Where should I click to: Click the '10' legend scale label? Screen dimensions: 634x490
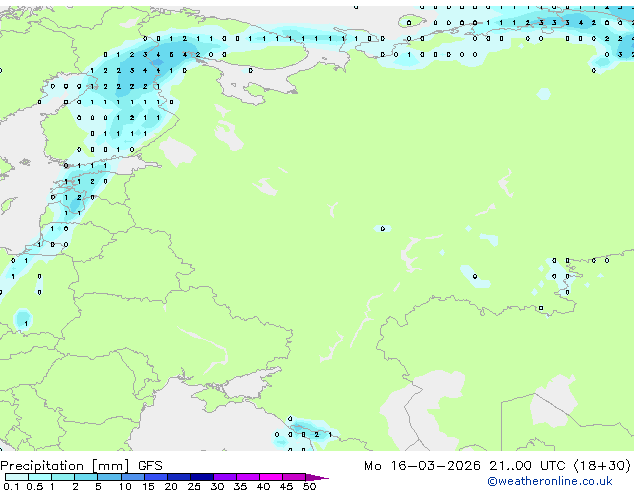coord(125,486)
